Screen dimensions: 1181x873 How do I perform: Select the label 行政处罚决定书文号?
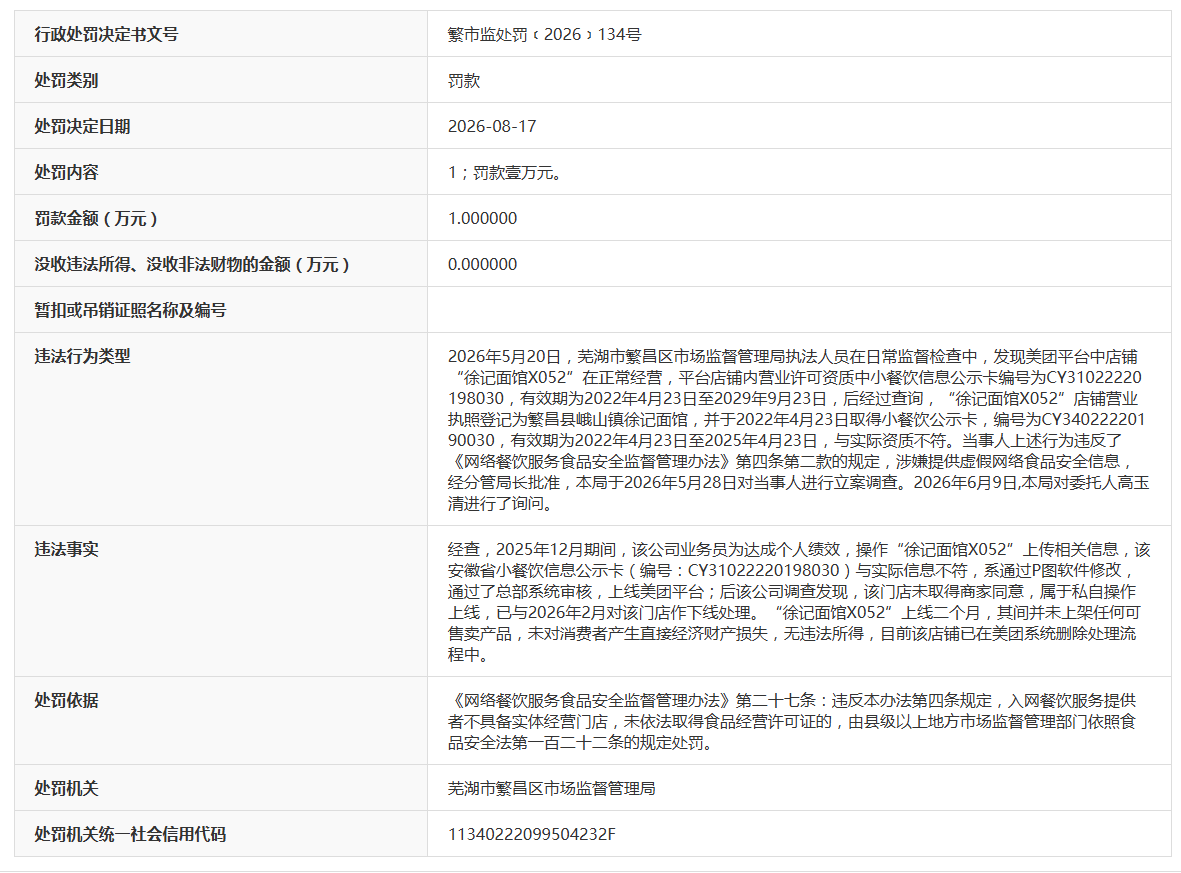[106, 34]
